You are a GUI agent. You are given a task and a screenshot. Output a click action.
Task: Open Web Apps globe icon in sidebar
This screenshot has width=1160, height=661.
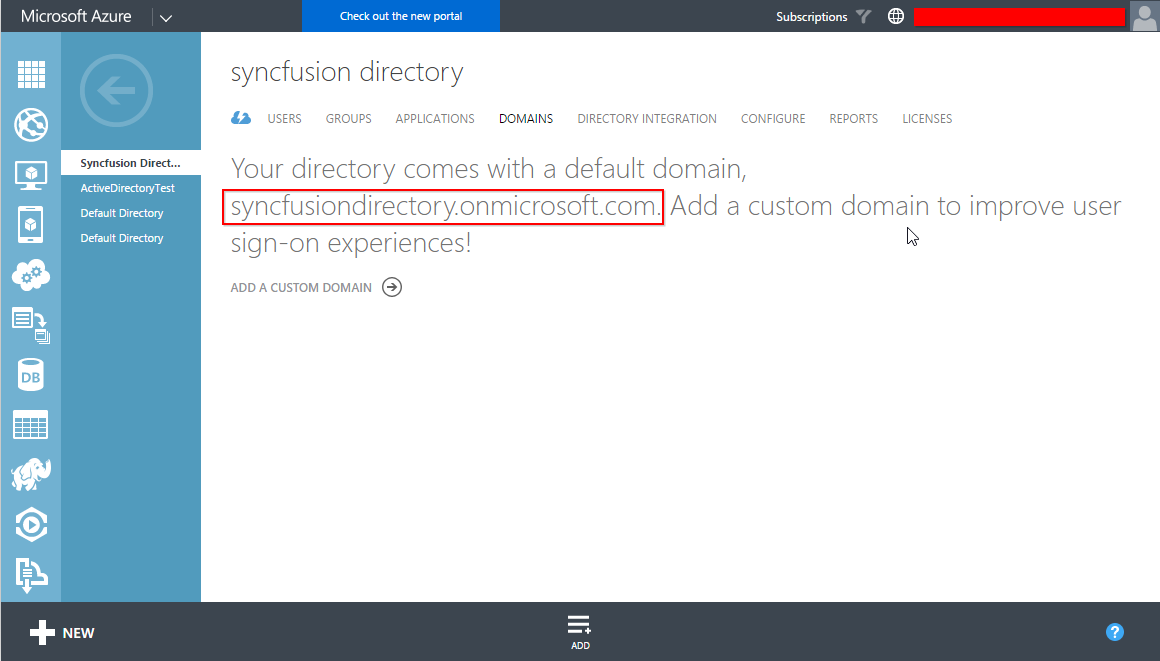pyautogui.click(x=31, y=124)
